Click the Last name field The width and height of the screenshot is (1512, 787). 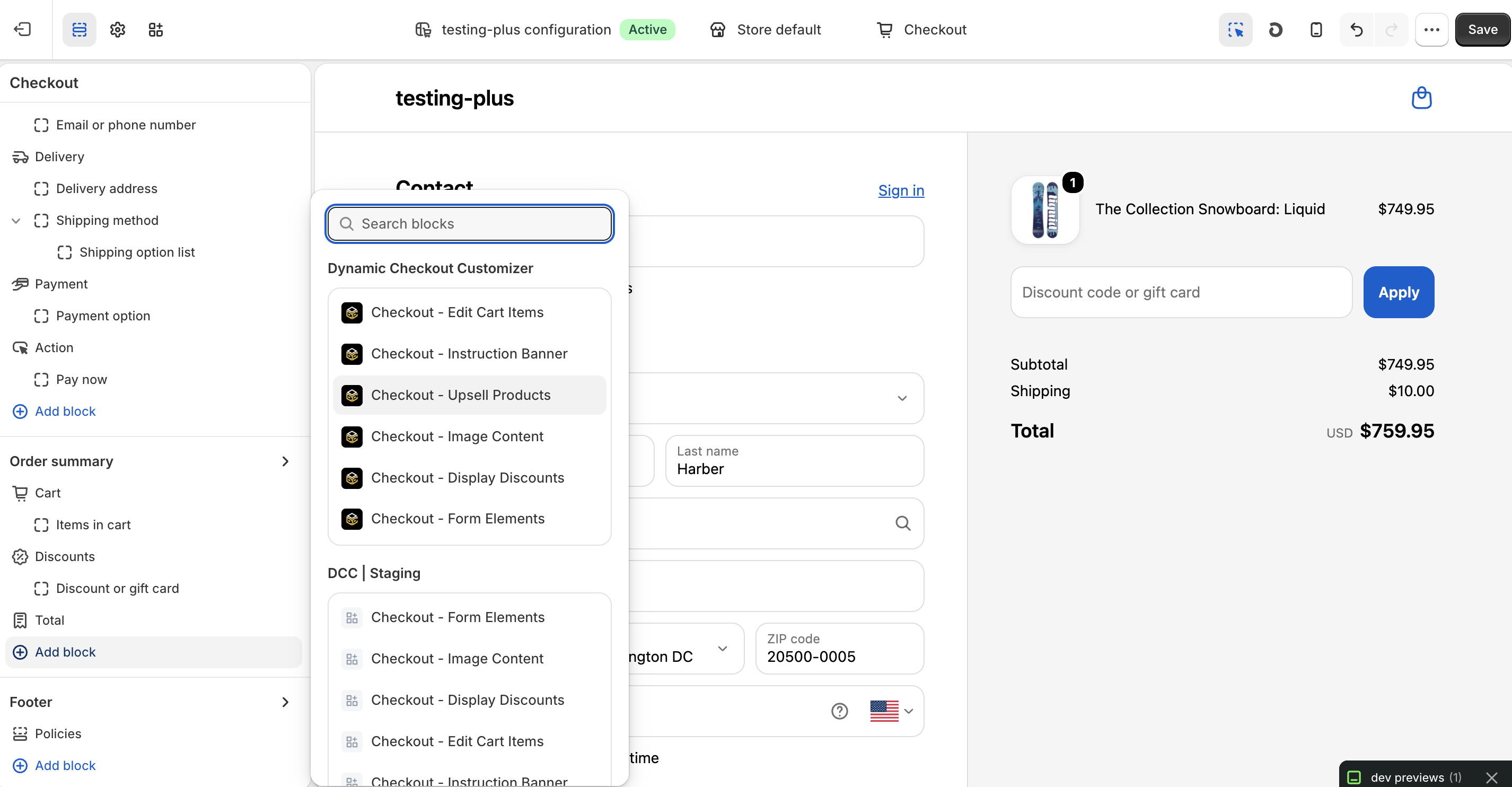click(794, 461)
